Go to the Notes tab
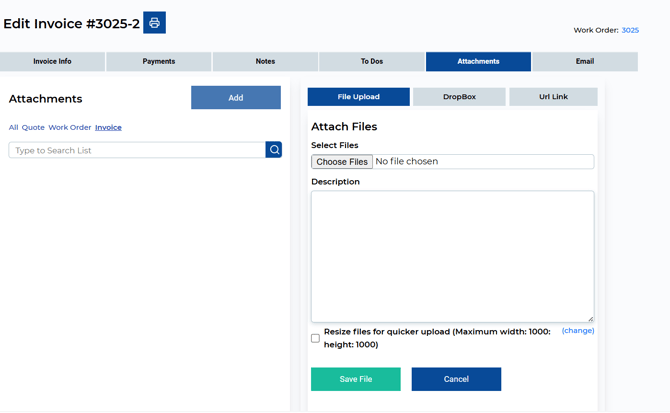670x413 pixels. 265,62
